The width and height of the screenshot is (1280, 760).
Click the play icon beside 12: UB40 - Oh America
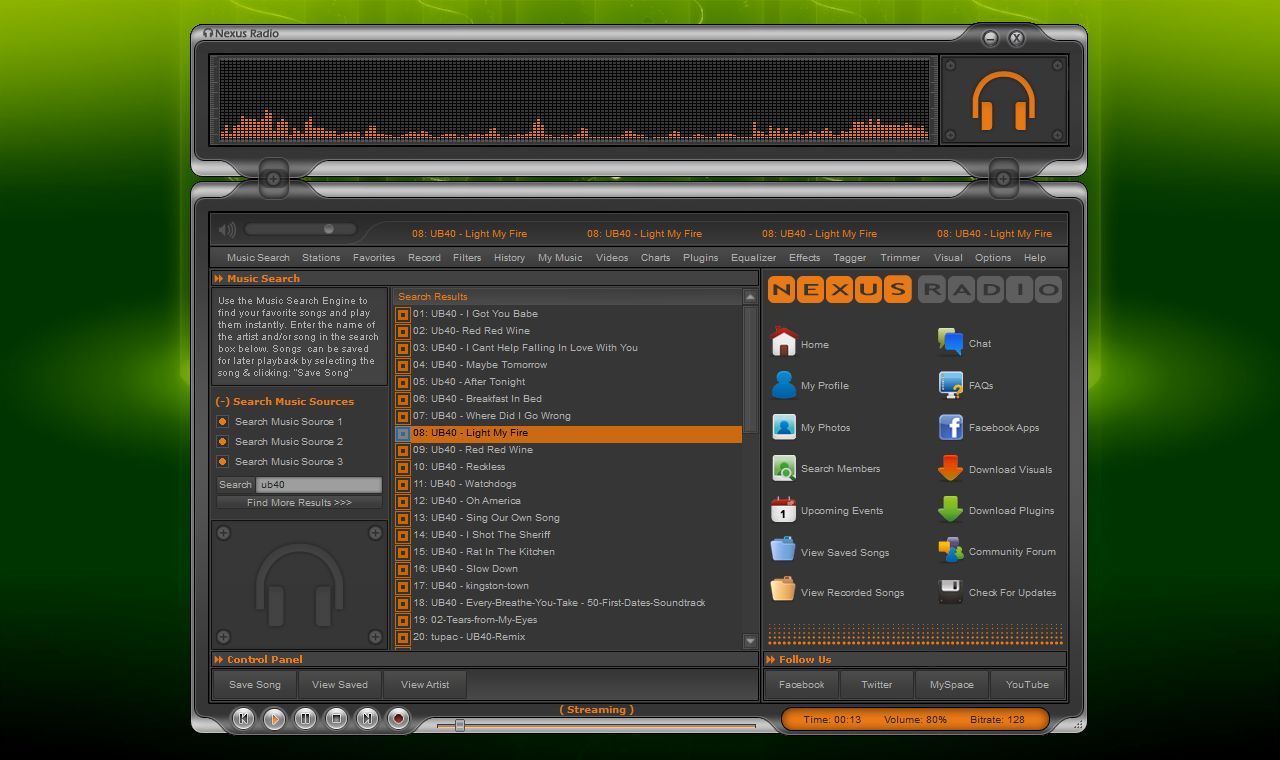[403, 501]
